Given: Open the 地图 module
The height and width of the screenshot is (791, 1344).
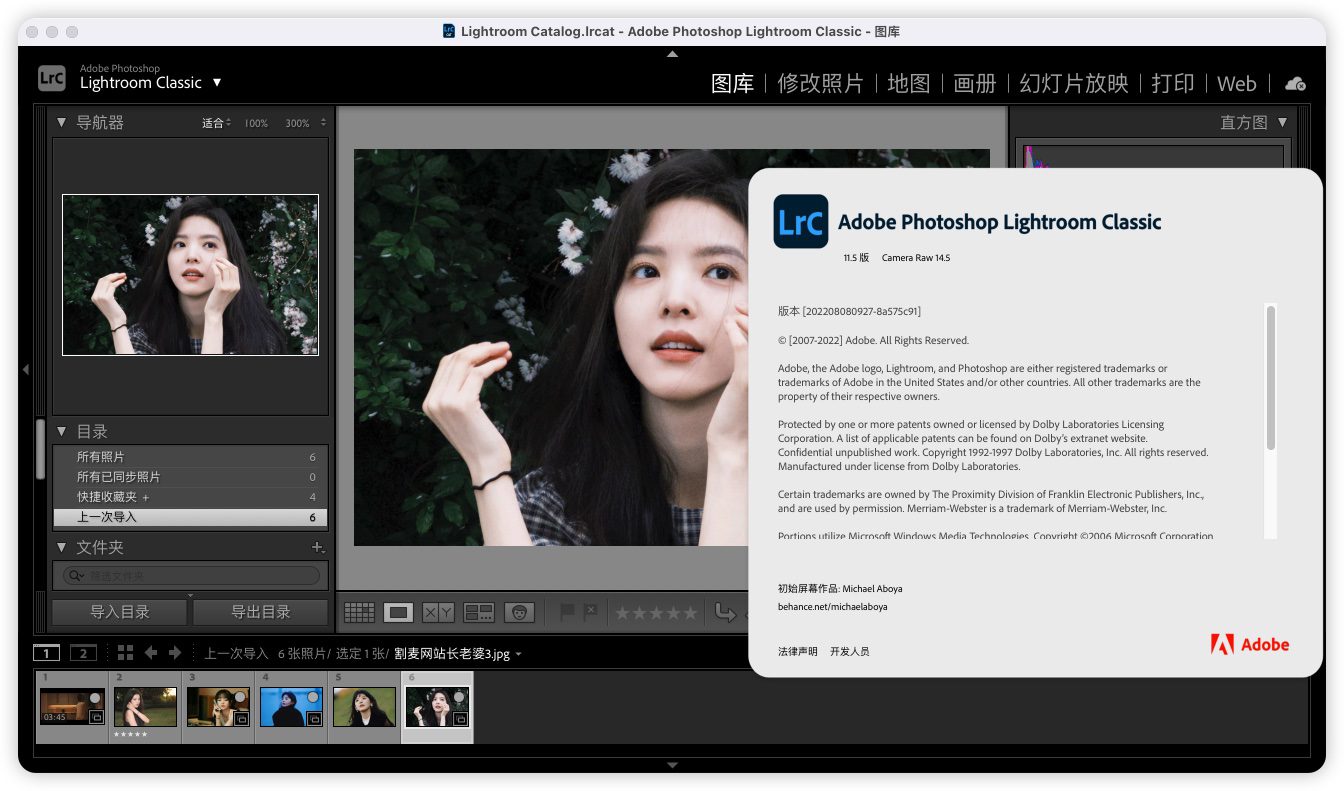Looking at the screenshot, I should (909, 83).
